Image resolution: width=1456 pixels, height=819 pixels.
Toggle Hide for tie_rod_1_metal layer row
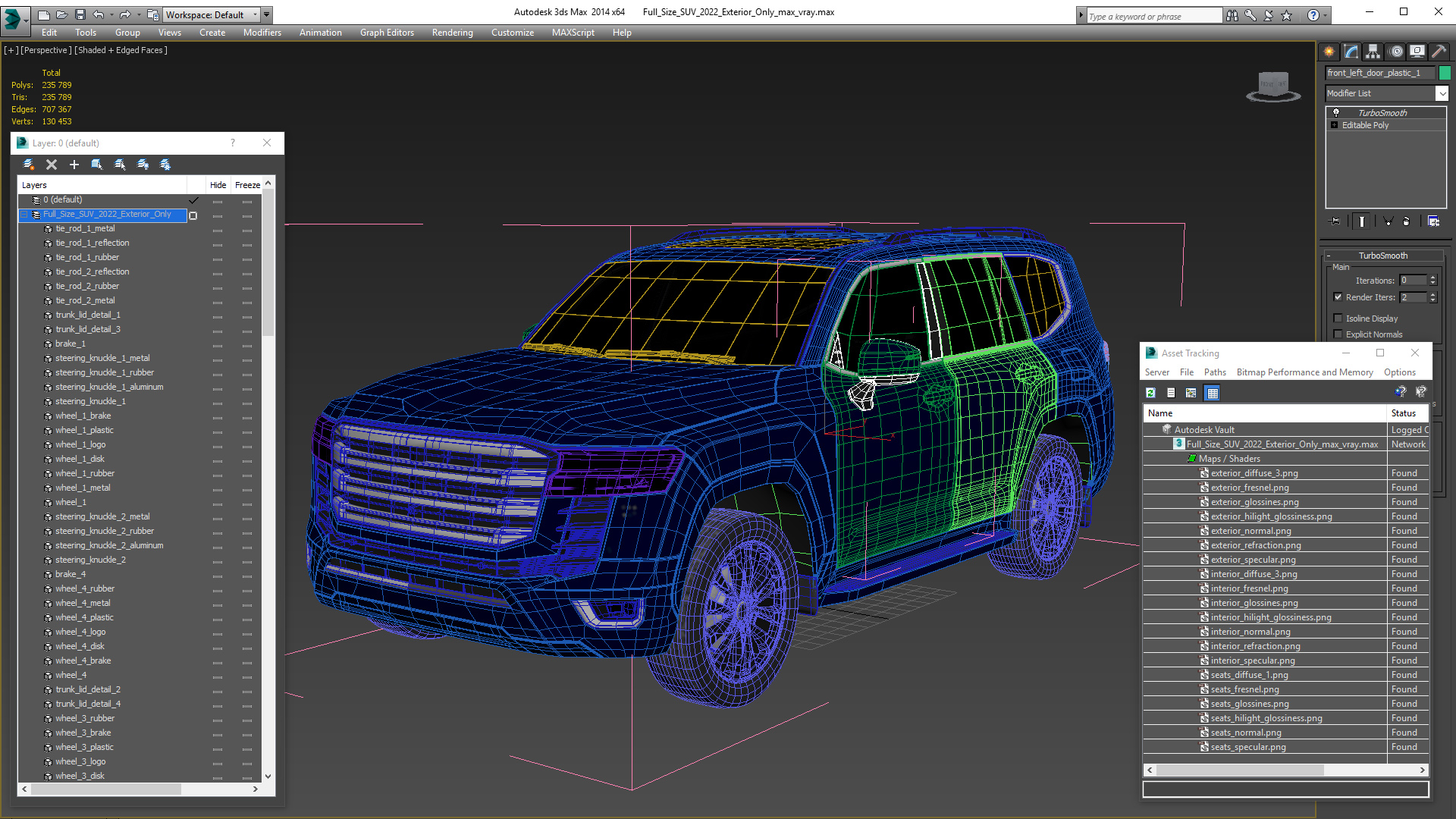click(x=218, y=229)
